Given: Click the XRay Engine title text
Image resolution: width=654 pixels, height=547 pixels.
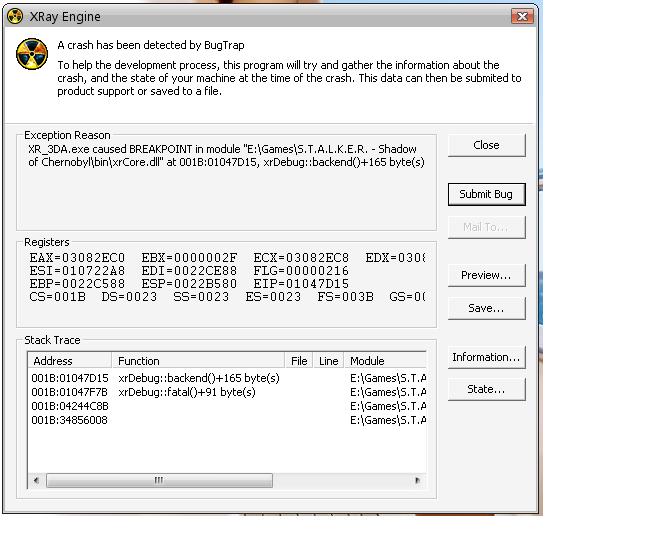Looking at the screenshot, I should tap(65, 17).
